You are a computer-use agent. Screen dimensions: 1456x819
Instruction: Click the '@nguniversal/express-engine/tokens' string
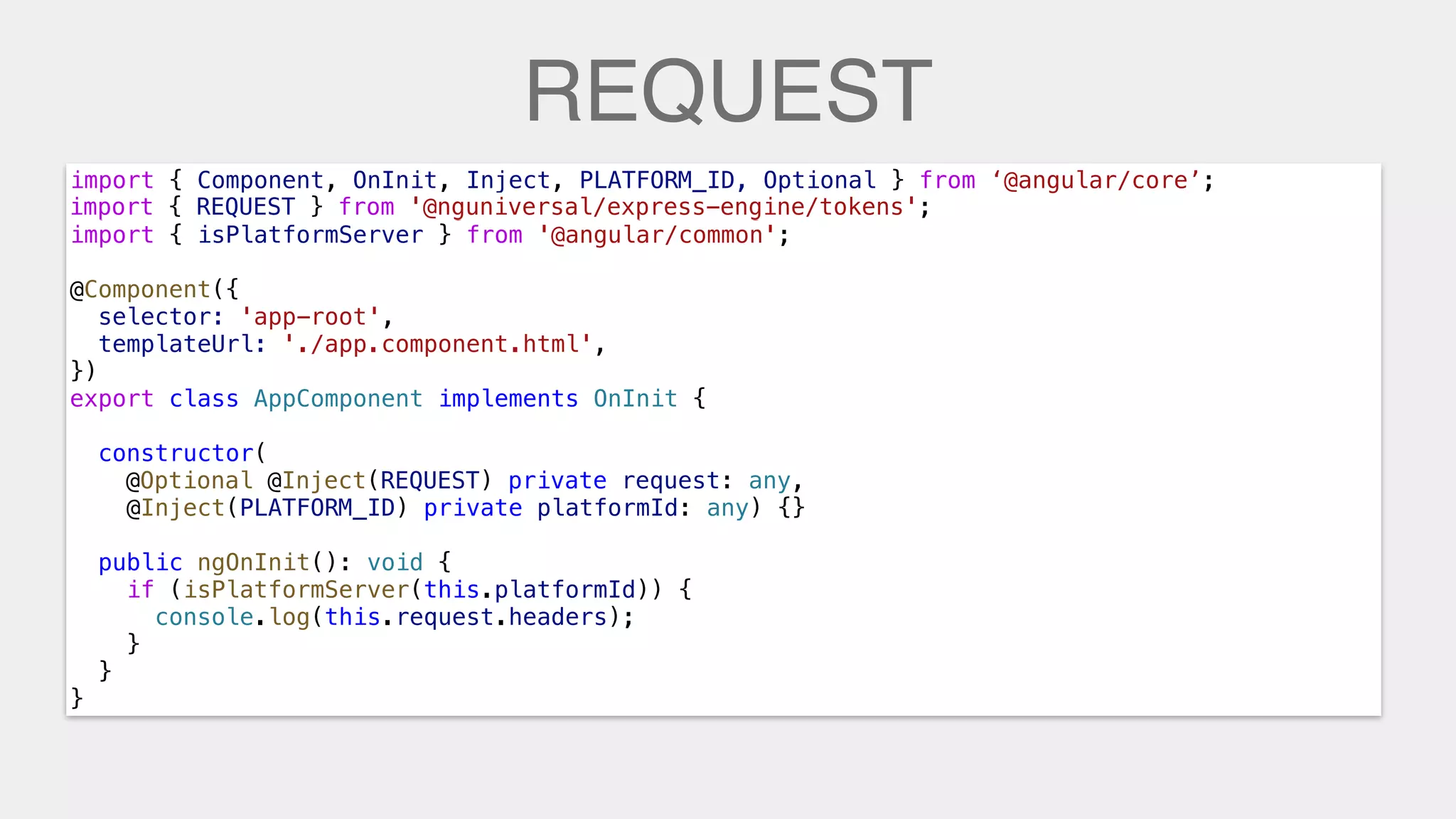pyautogui.click(x=663, y=208)
